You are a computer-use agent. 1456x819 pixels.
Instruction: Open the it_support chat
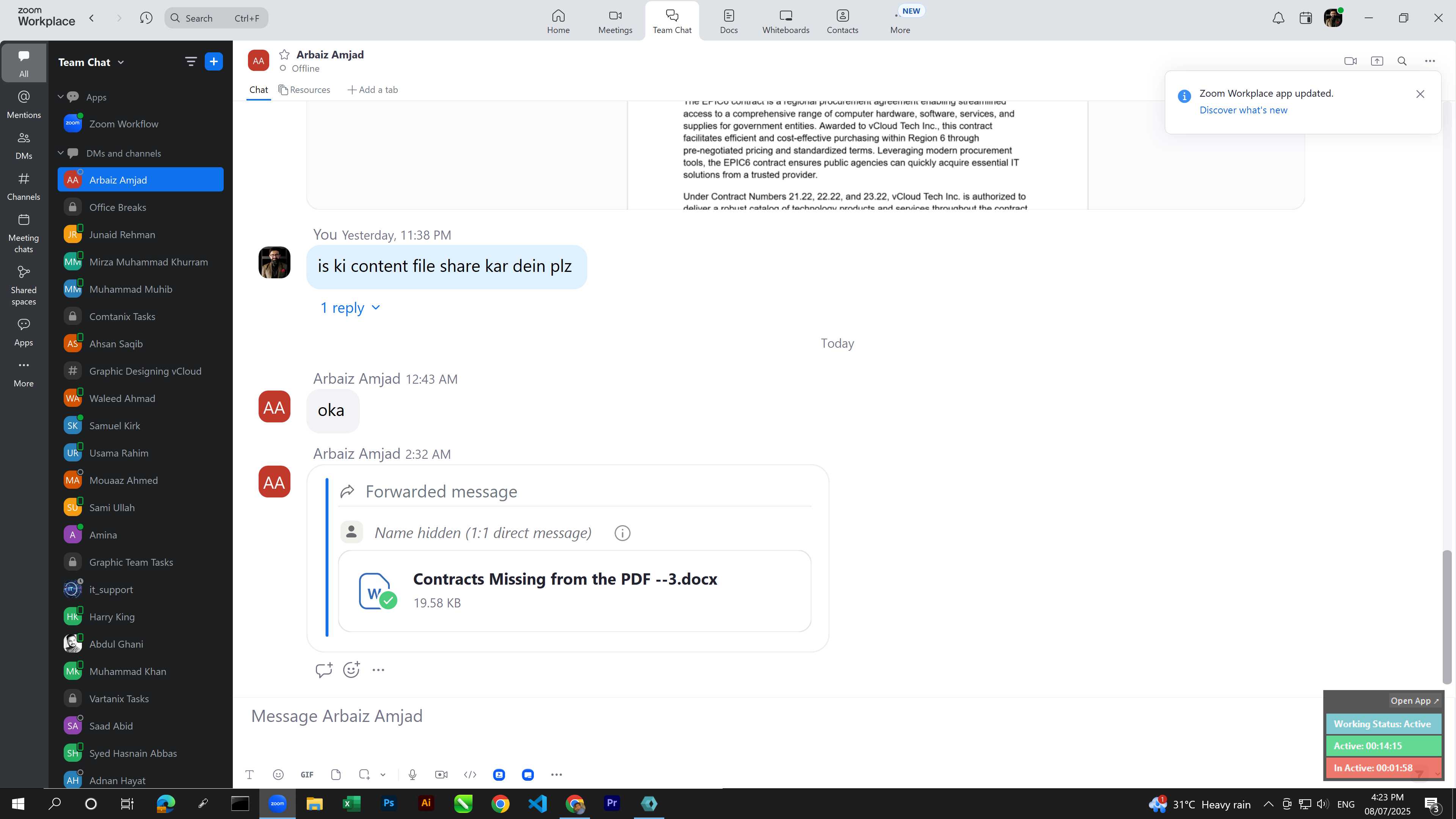(140, 590)
